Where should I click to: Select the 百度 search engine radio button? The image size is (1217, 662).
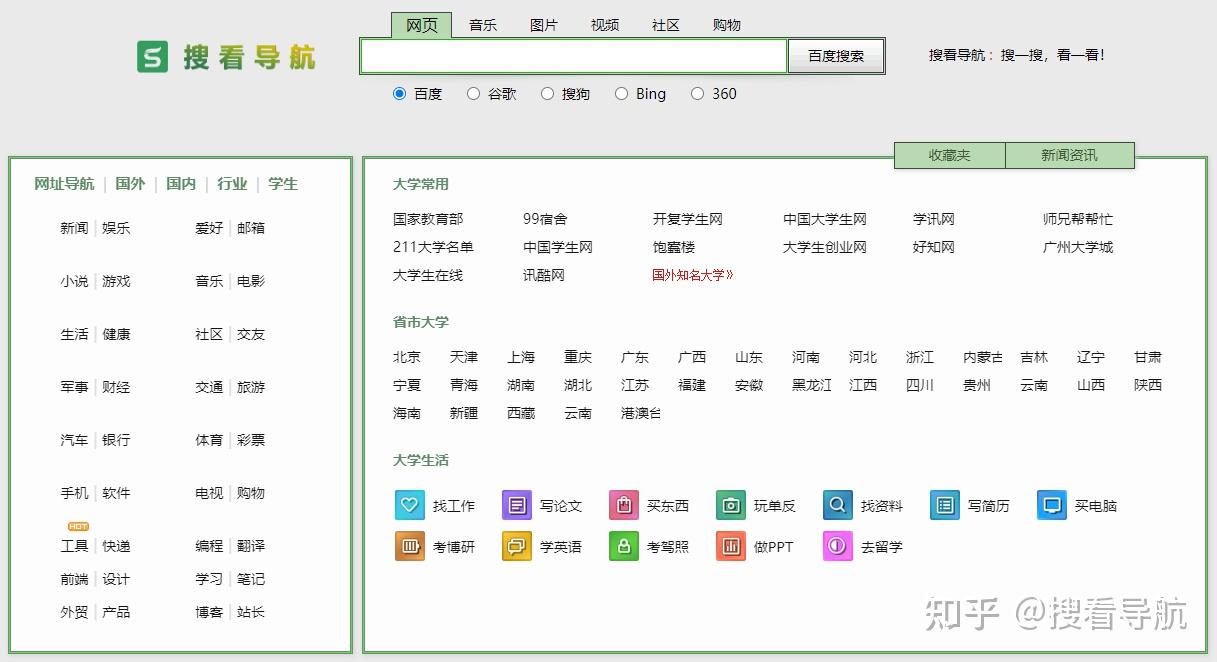pos(400,94)
